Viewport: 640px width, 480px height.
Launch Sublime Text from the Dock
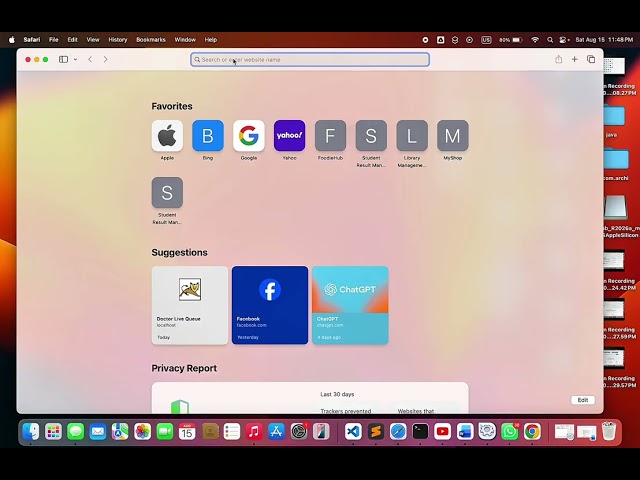(x=376, y=431)
